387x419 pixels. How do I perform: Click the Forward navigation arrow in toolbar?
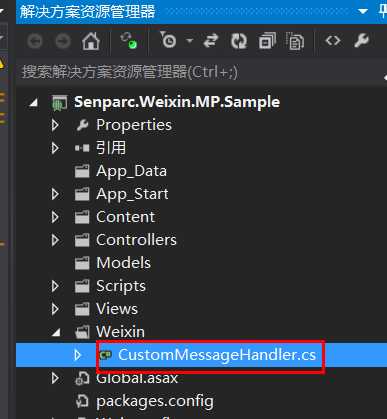[x=63, y=42]
